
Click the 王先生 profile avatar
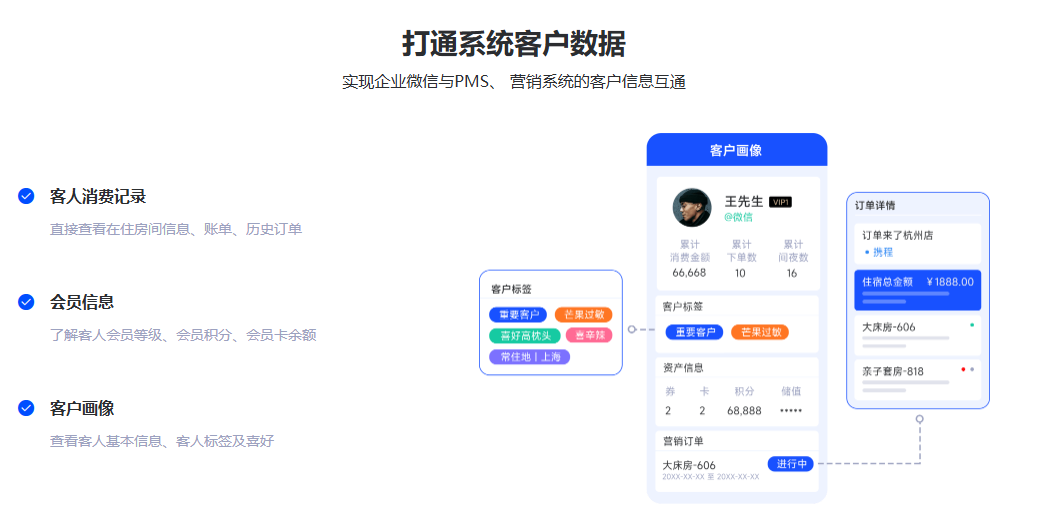coord(692,208)
